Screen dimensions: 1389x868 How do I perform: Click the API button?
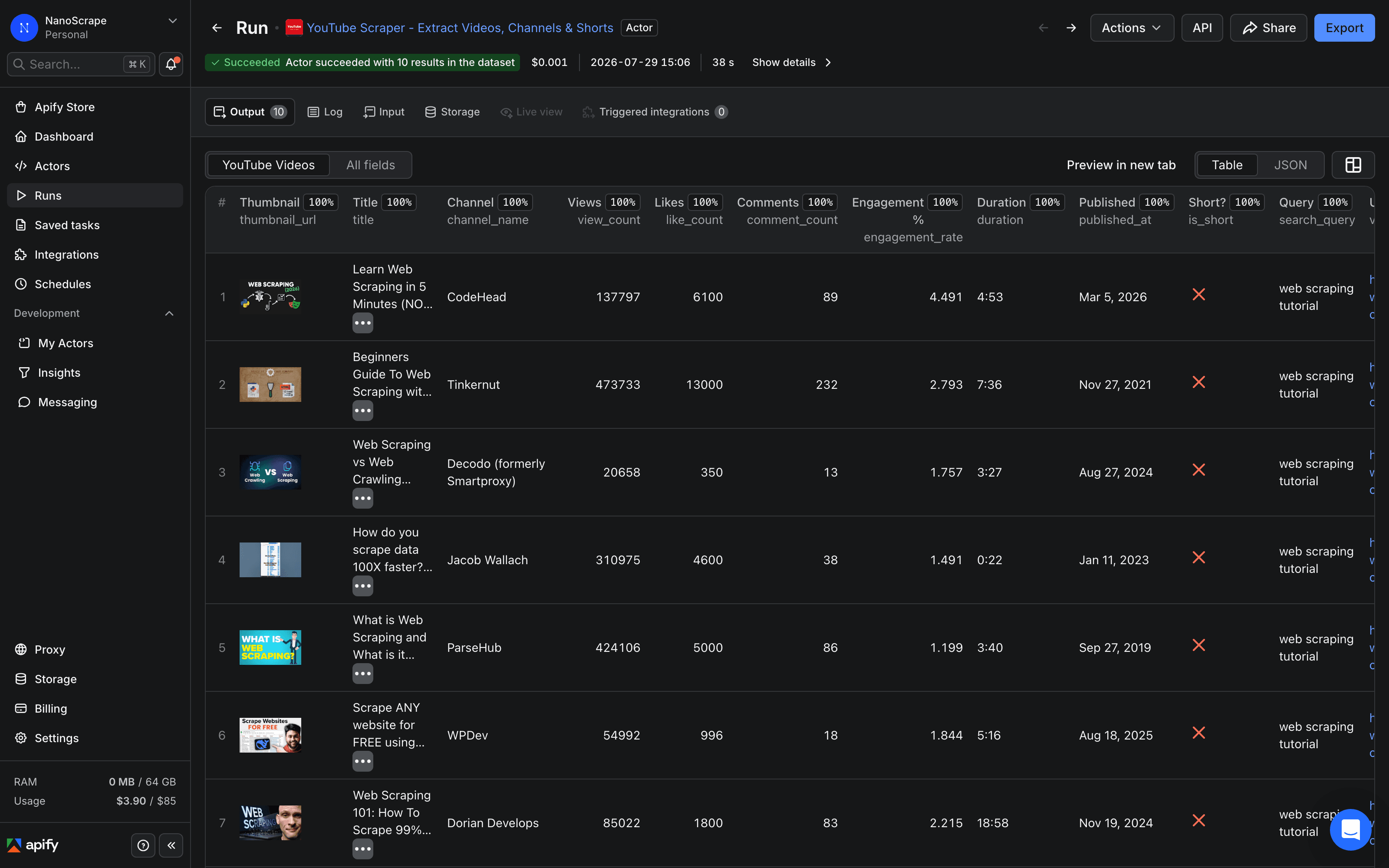pos(1202,27)
